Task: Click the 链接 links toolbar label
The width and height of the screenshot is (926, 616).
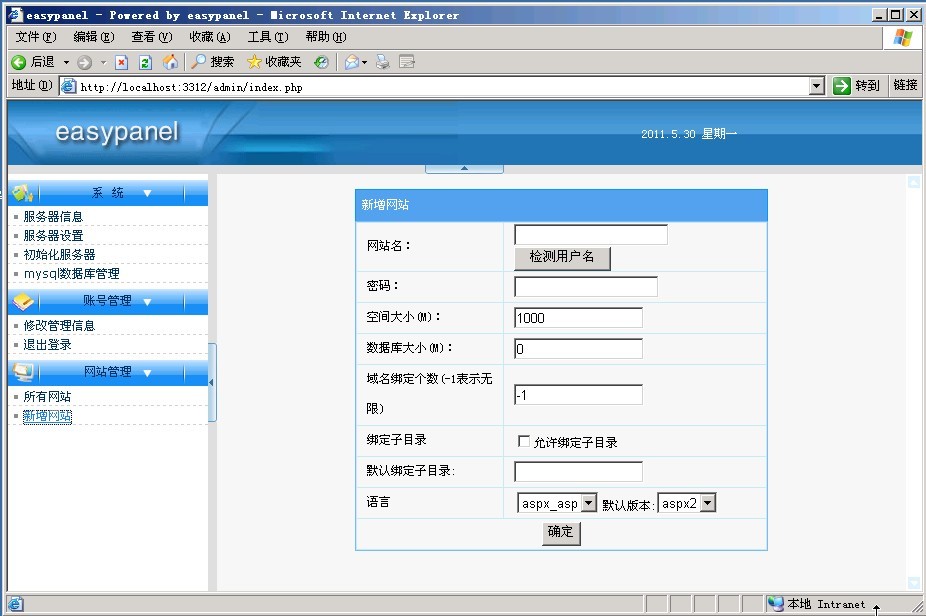Action: tap(905, 86)
